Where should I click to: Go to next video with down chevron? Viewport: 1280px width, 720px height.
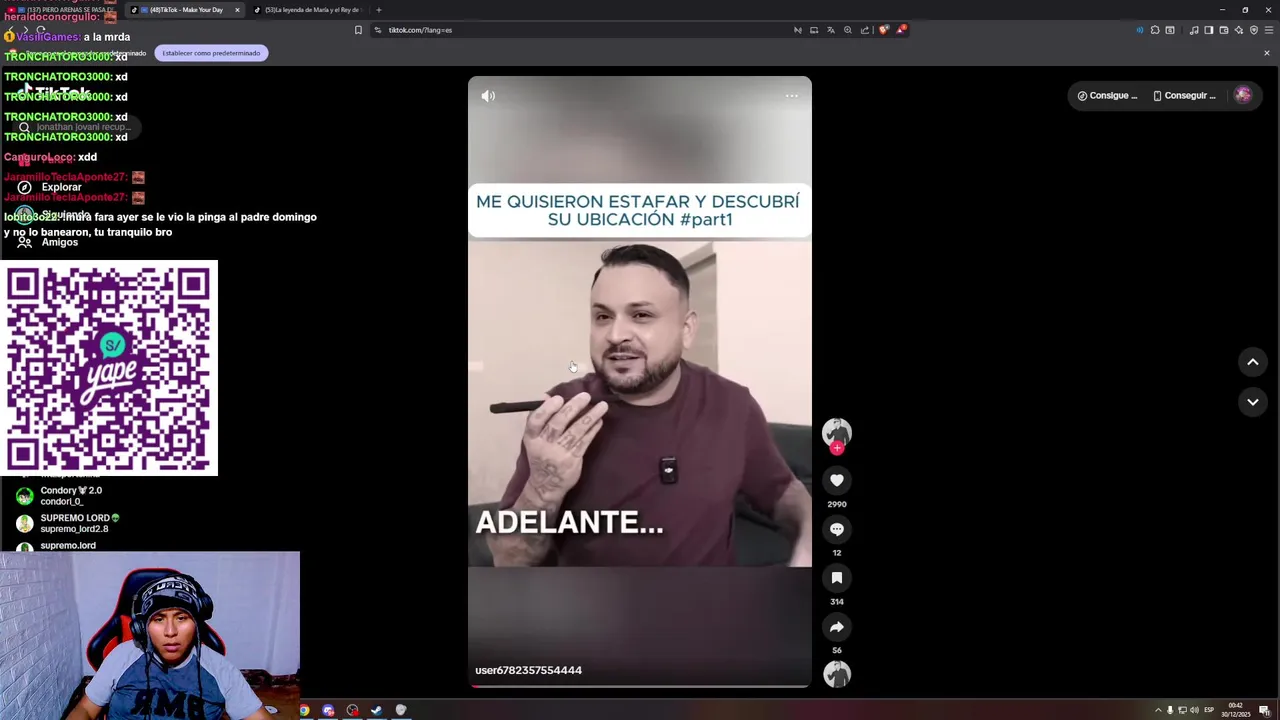[1252, 402]
